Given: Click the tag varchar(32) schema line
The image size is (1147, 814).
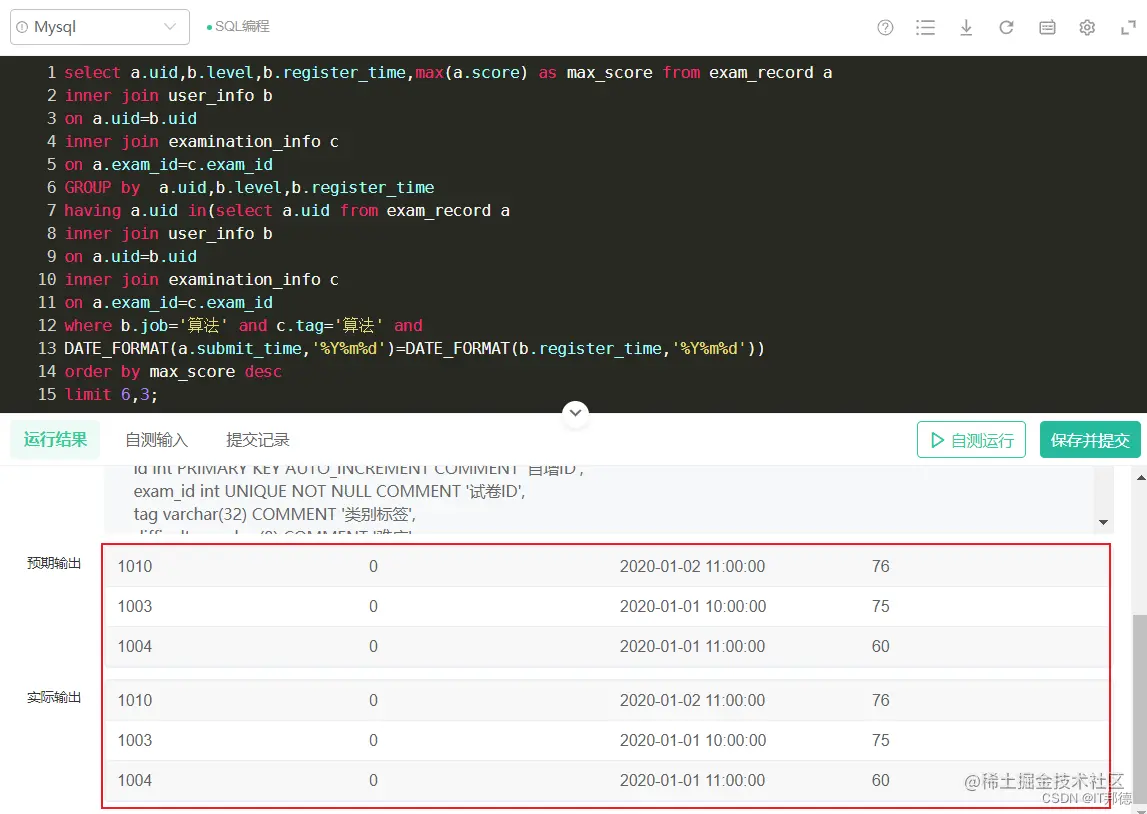Looking at the screenshot, I should point(274,514).
